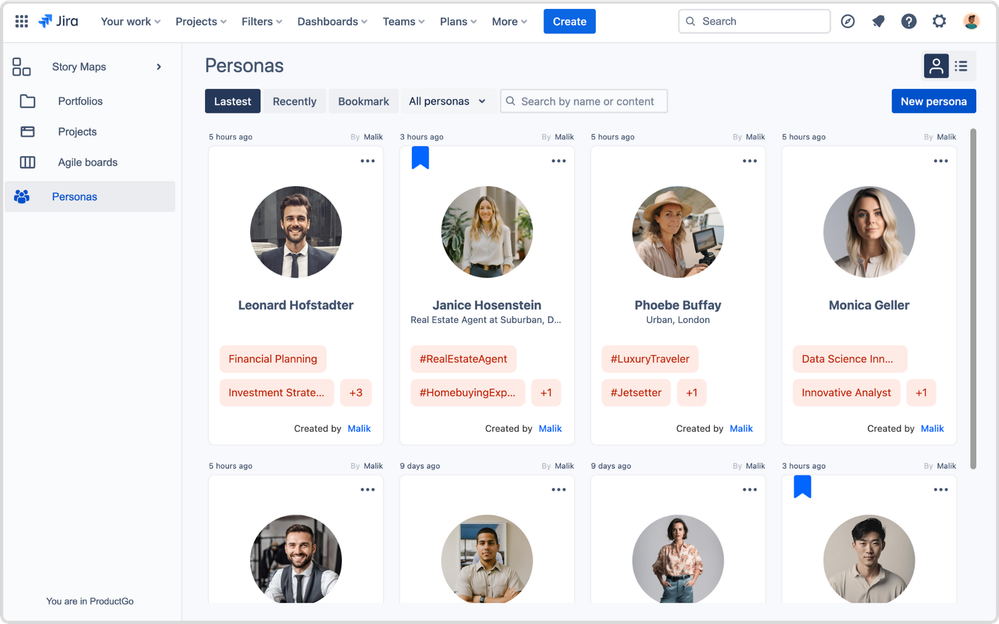
Task: Click the Search by name or content field
Action: [x=584, y=101]
